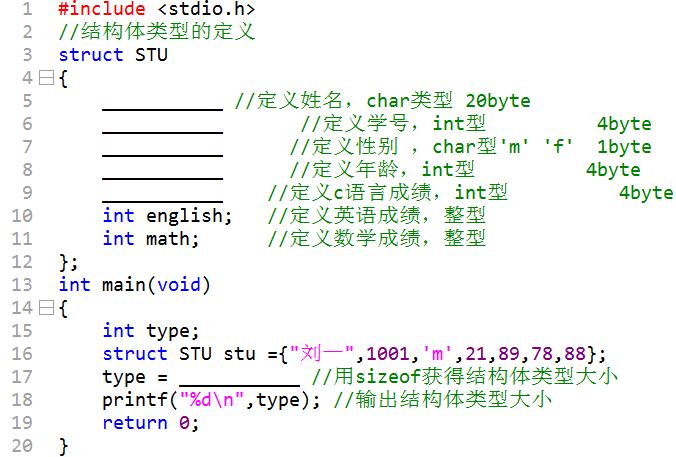Click the comment //定义年龄, int型
This screenshot has width=676, height=457.
(382, 169)
